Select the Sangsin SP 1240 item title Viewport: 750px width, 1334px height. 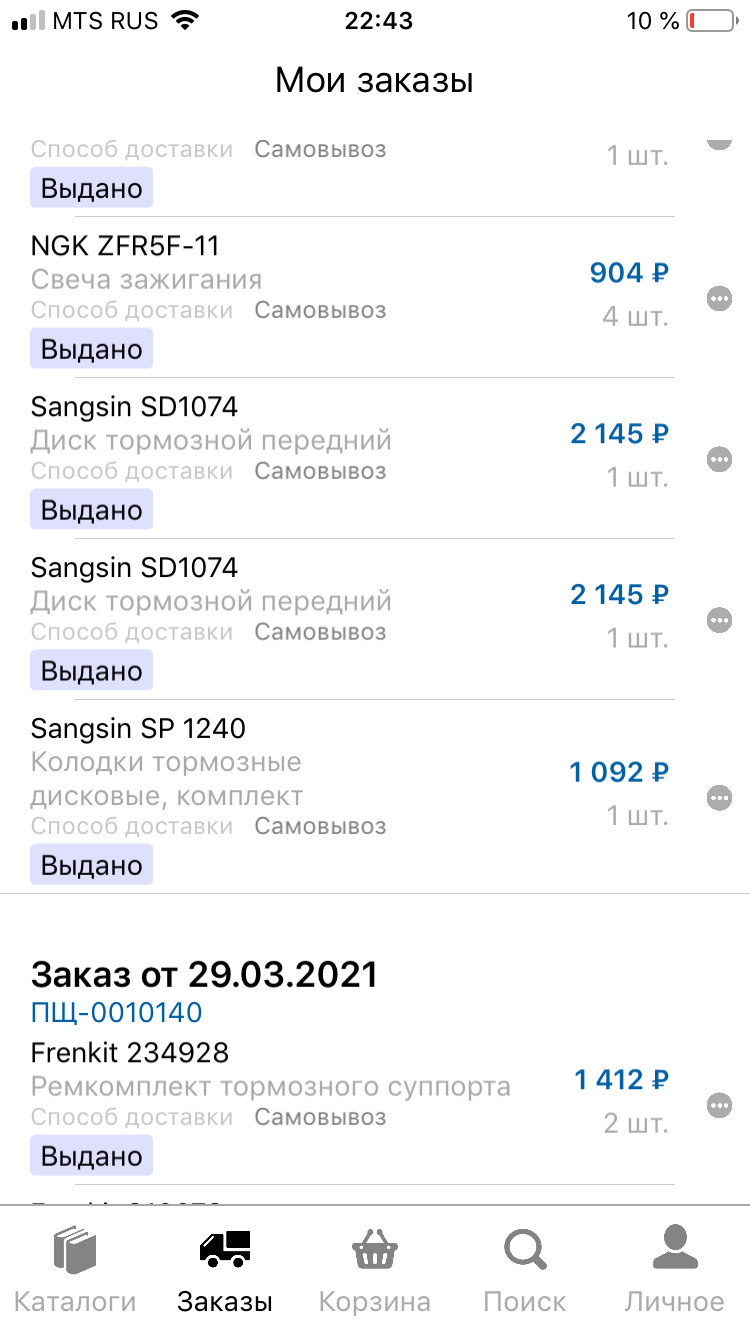pos(138,728)
